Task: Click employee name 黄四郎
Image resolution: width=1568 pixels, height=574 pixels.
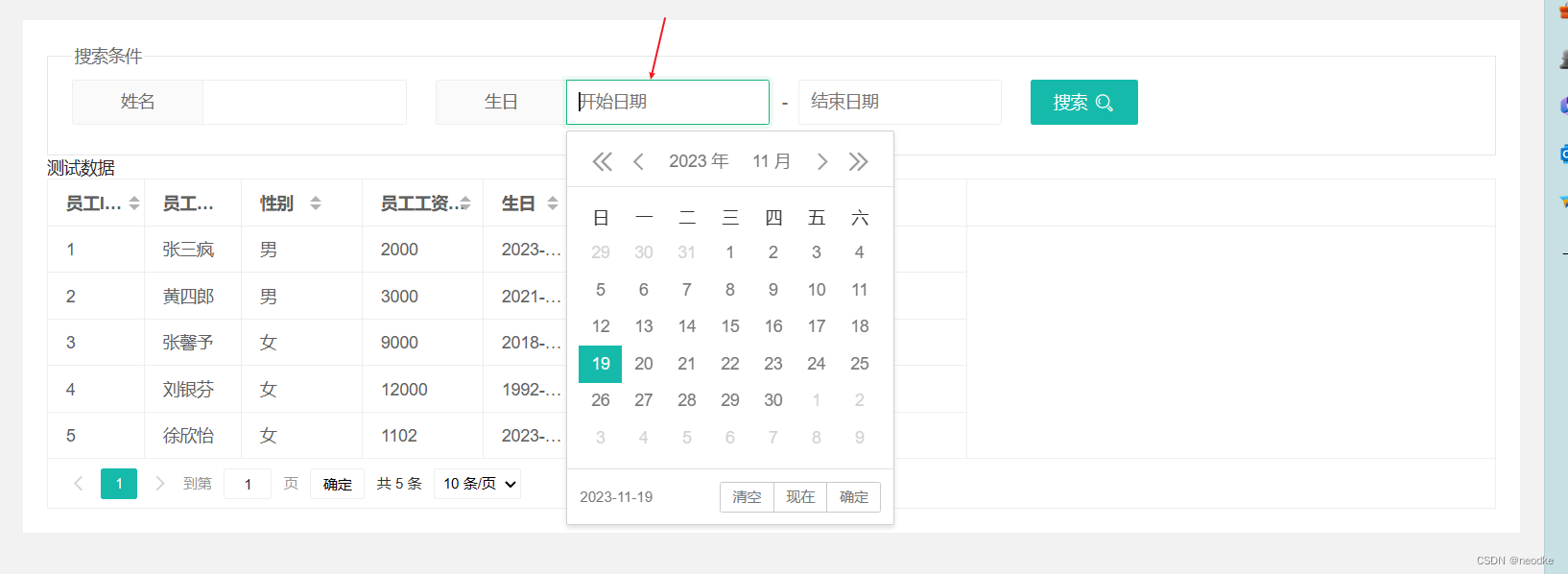Action: [x=188, y=297]
